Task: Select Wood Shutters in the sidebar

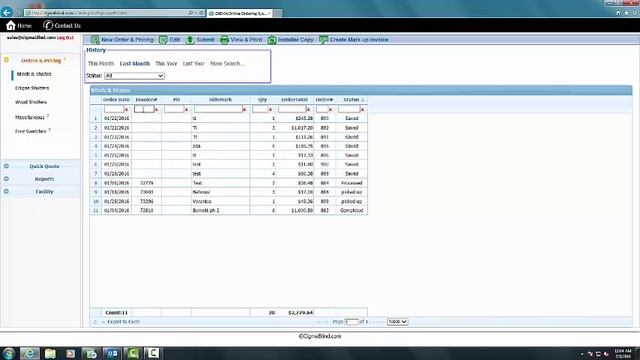Action: click(x=31, y=102)
